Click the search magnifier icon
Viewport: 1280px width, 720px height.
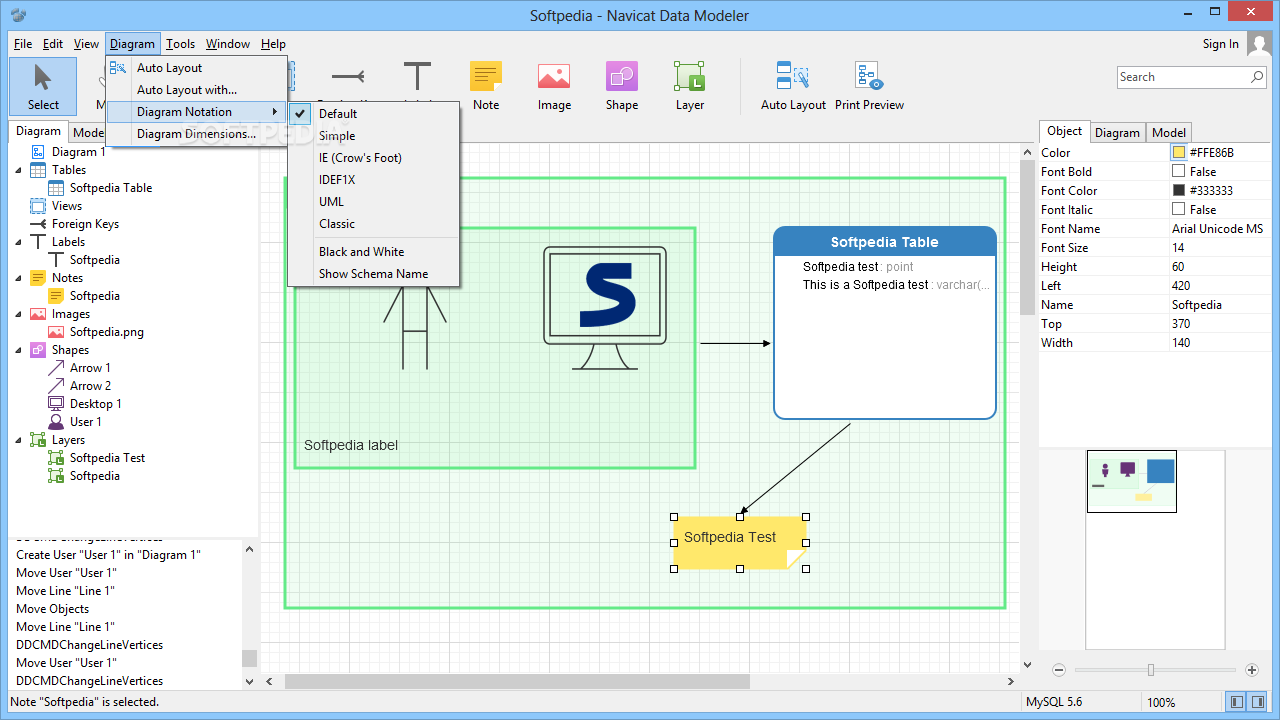[x=1258, y=77]
